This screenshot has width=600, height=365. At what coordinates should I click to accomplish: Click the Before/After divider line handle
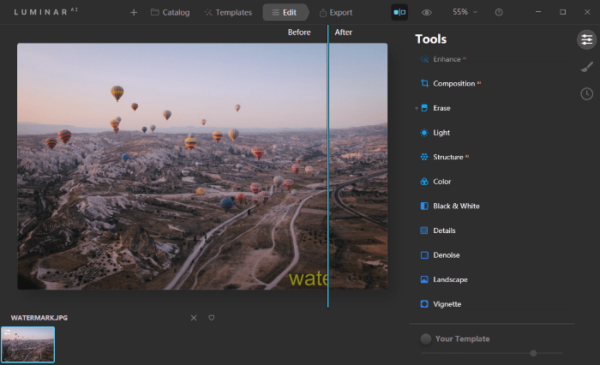328,166
